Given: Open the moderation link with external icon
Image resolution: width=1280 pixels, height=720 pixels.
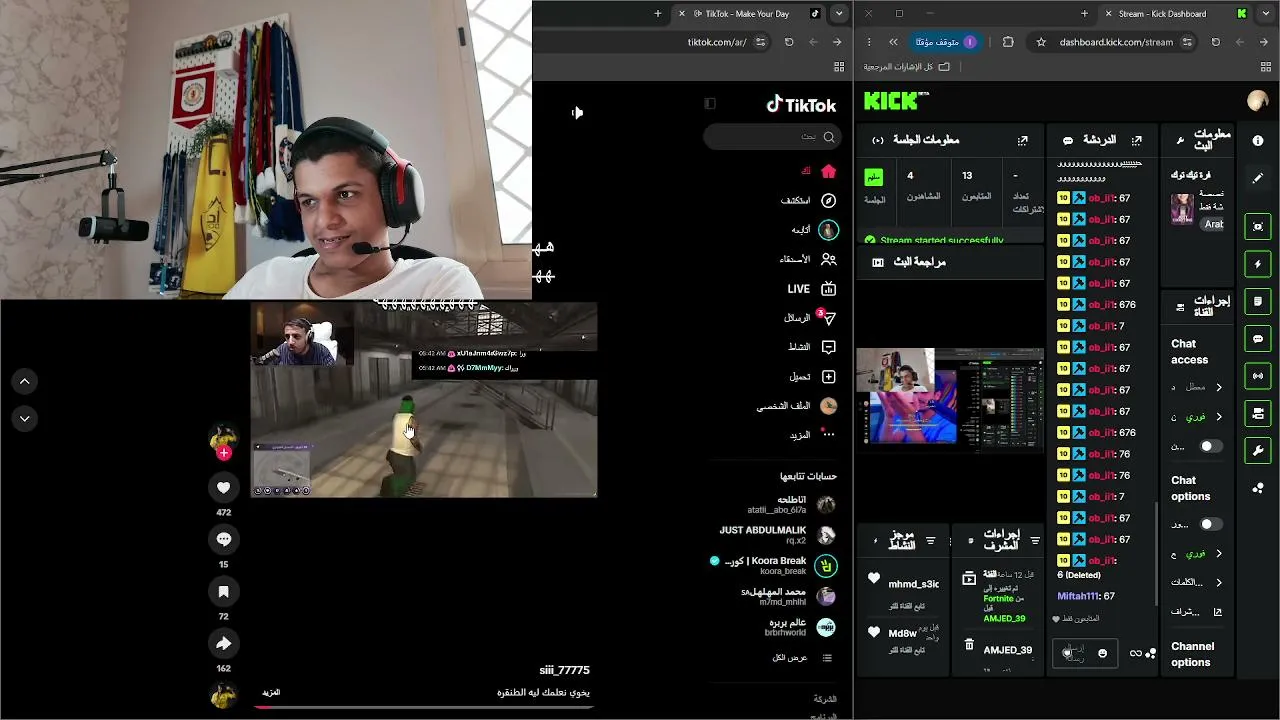Looking at the screenshot, I should point(1196,612).
